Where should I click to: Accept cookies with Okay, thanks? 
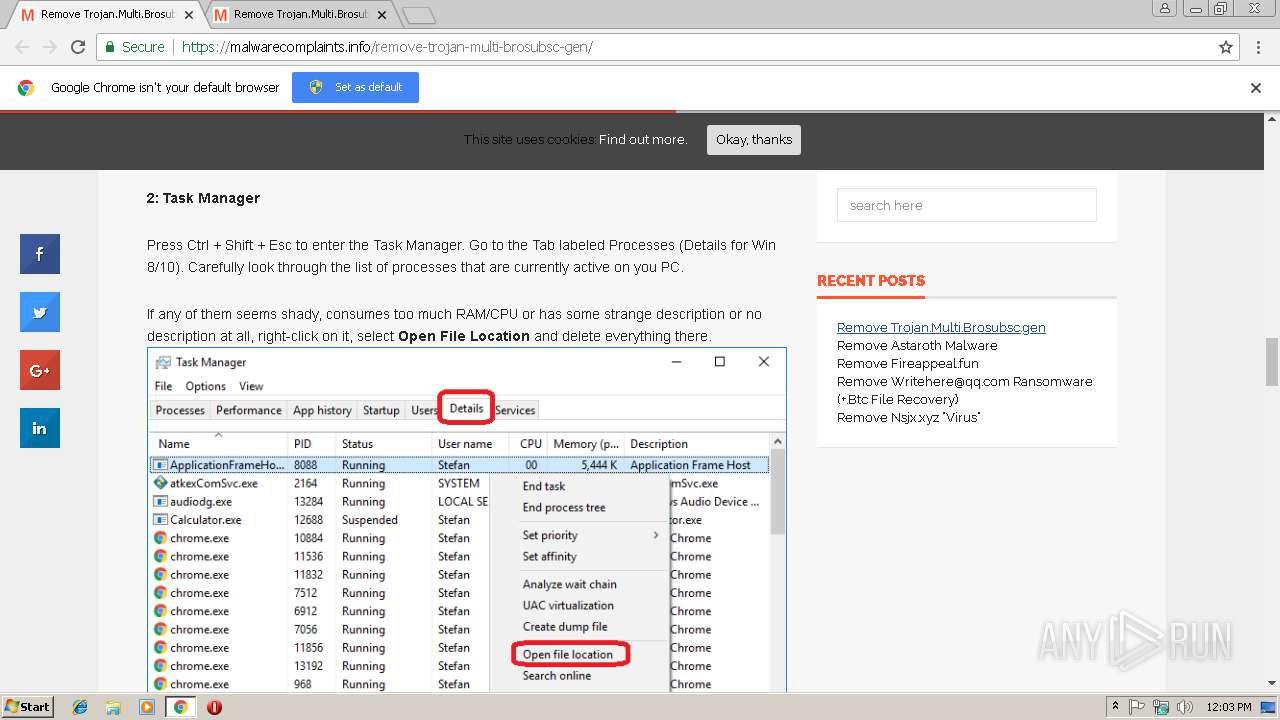pyautogui.click(x=754, y=140)
